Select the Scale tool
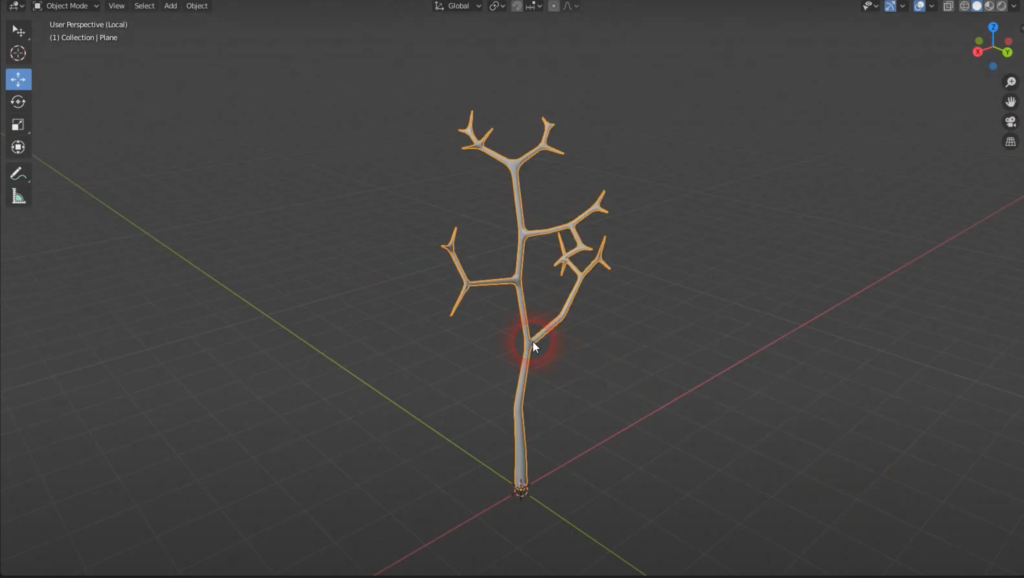This screenshot has height=578, width=1024. [18, 124]
